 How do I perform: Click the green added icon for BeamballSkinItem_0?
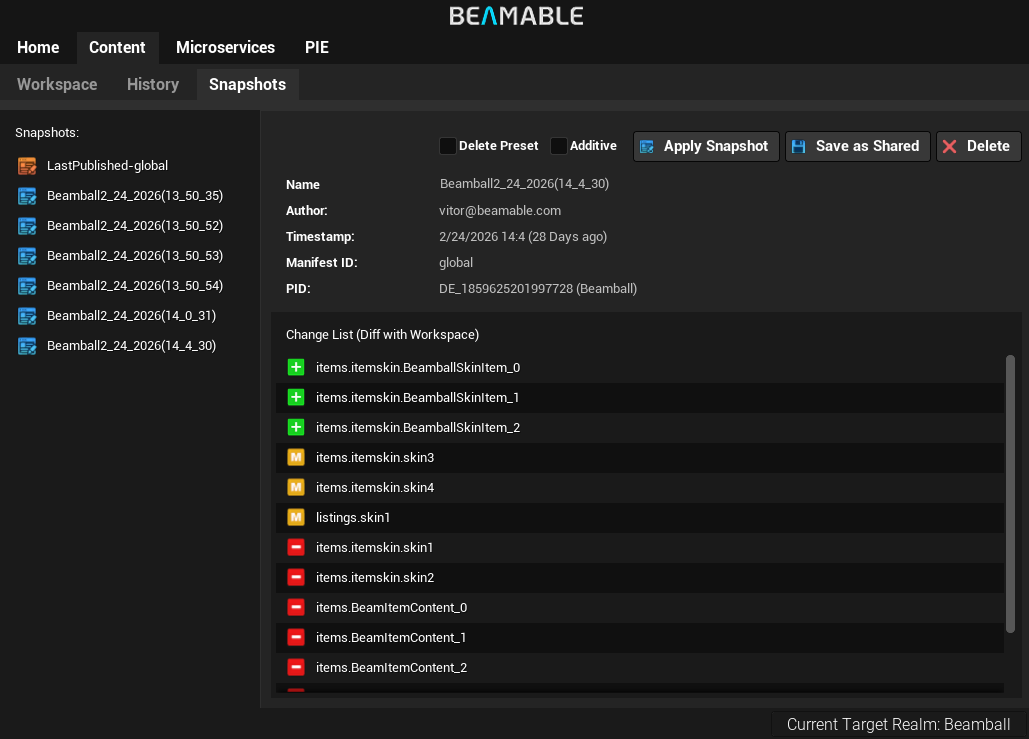(x=295, y=368)
